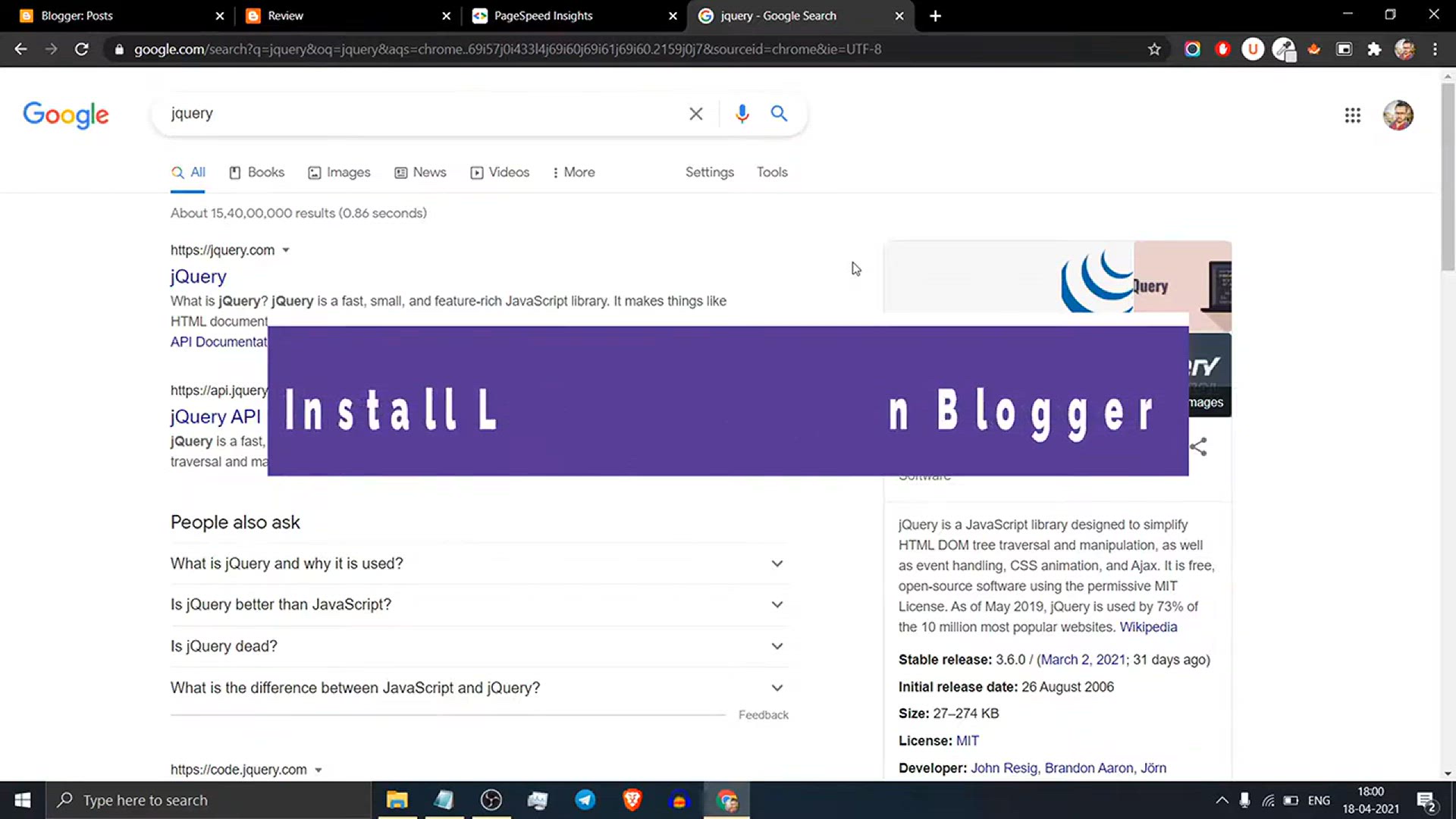1456x819 pixels.
Task: Click the March 2, 2021 release link
Action: [x=1083, y=660]
